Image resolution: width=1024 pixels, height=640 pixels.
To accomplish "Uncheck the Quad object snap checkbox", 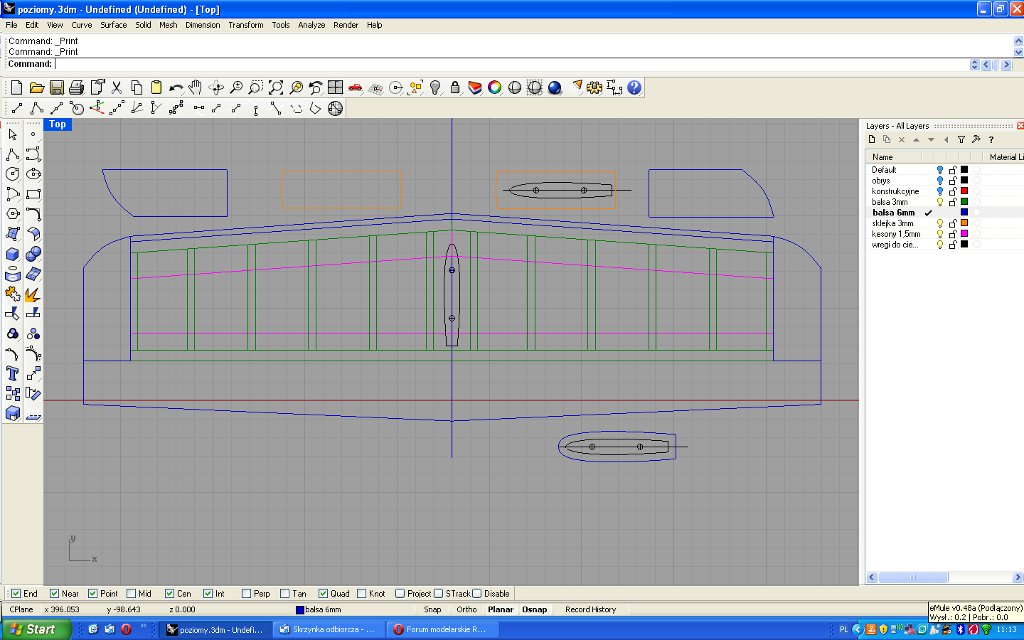I will [324, 594].
